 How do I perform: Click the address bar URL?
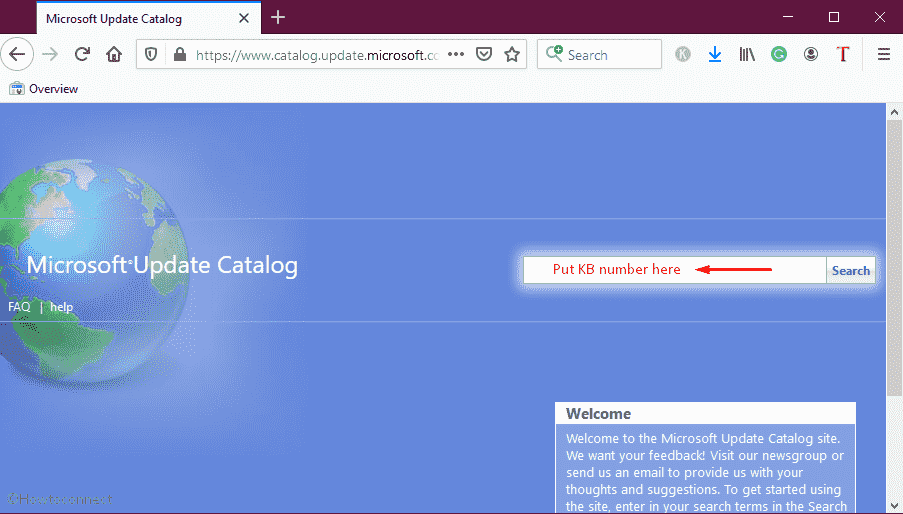click(317, 55)
